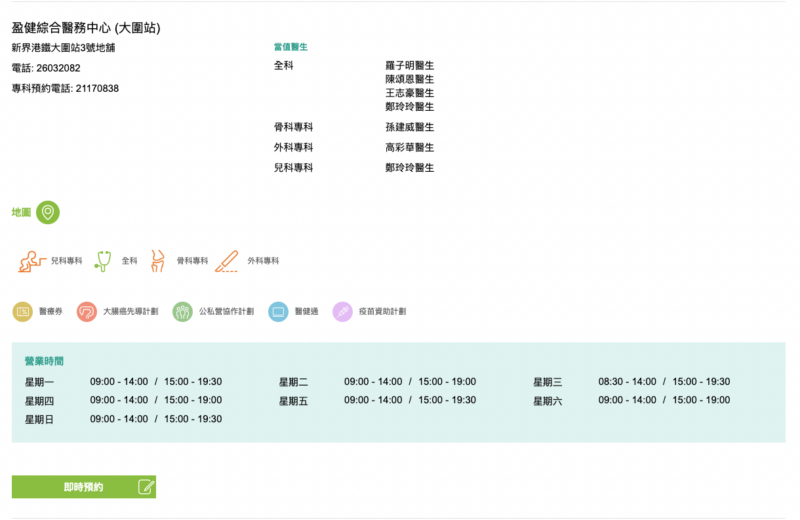800x520 pixels.
Task: Open the map location pin icon
Action: (47, 212)
